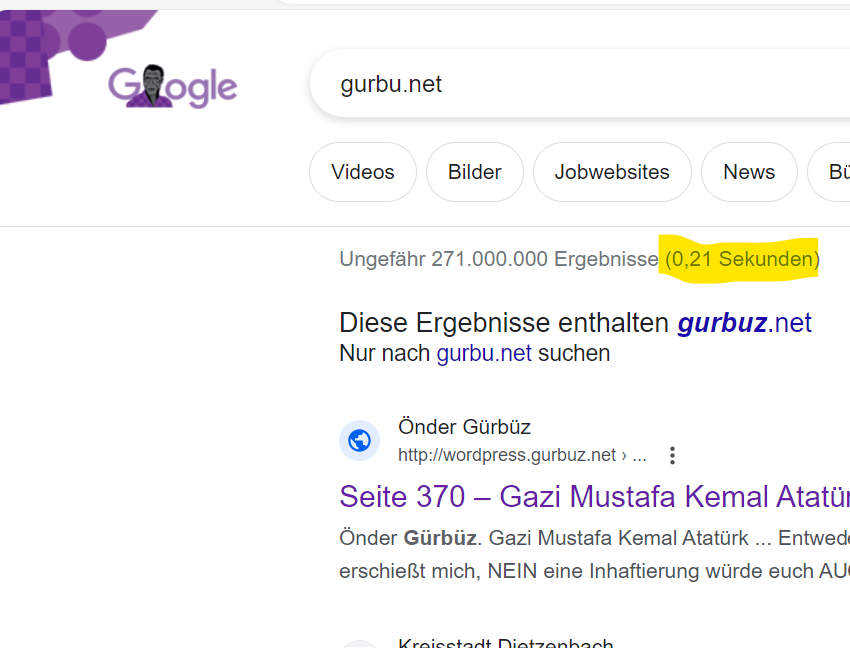Select the News filter chip
The width and height of the screenshot is (850, 648).
point(749,172)
